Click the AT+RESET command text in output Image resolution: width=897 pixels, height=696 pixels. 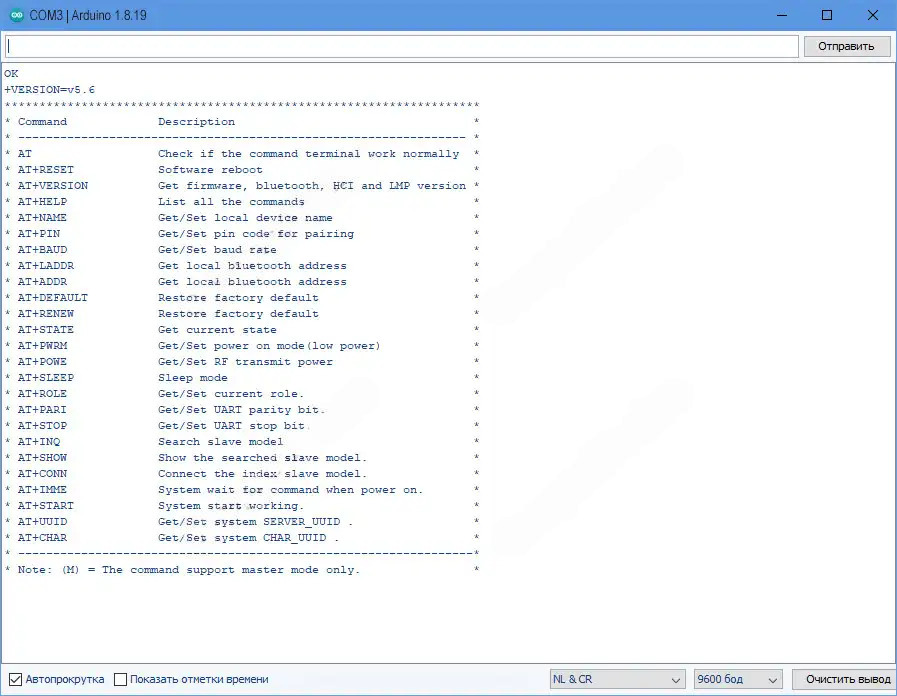pyautogui.click(x=46, y=170)
